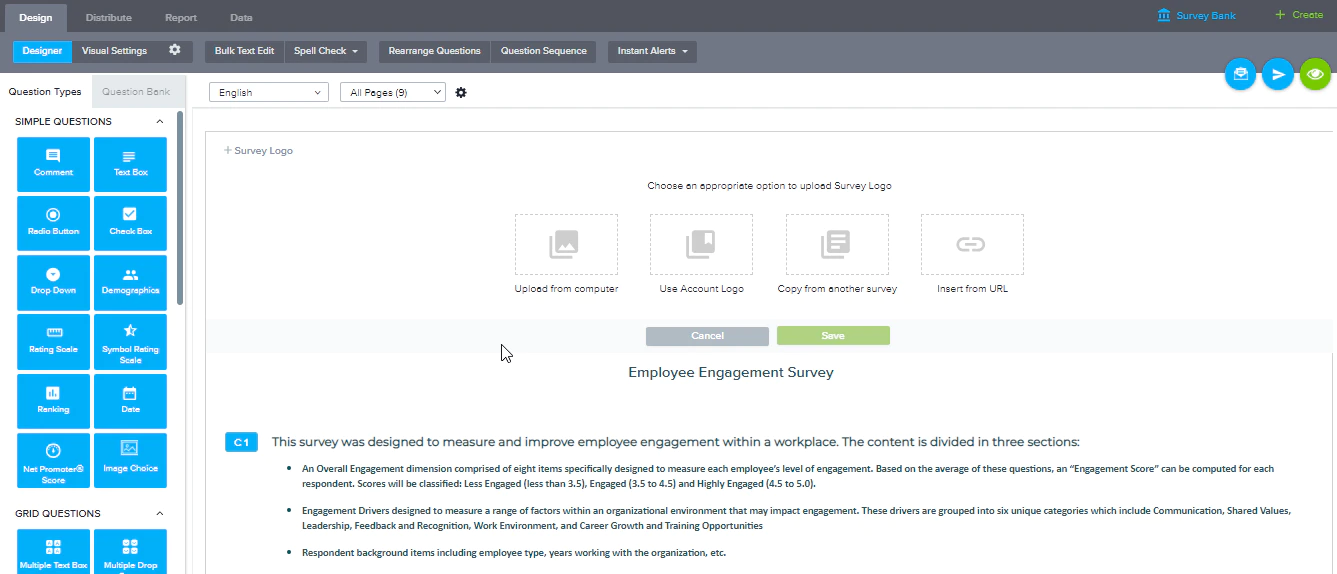Viewport: 1337px width, 574px height.
Task: Open the English language dropdown
Action: pos(269,92)
